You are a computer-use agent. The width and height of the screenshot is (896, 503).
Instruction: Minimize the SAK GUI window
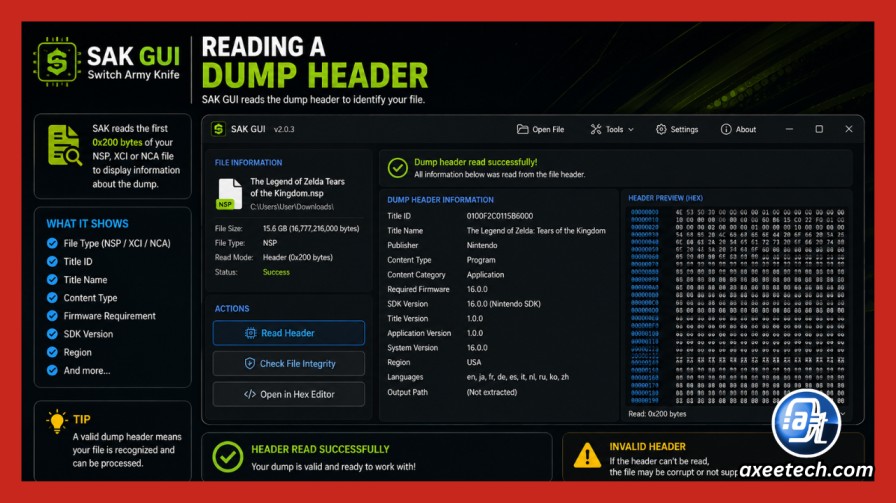pyautogui.click(x=789, y=129)
